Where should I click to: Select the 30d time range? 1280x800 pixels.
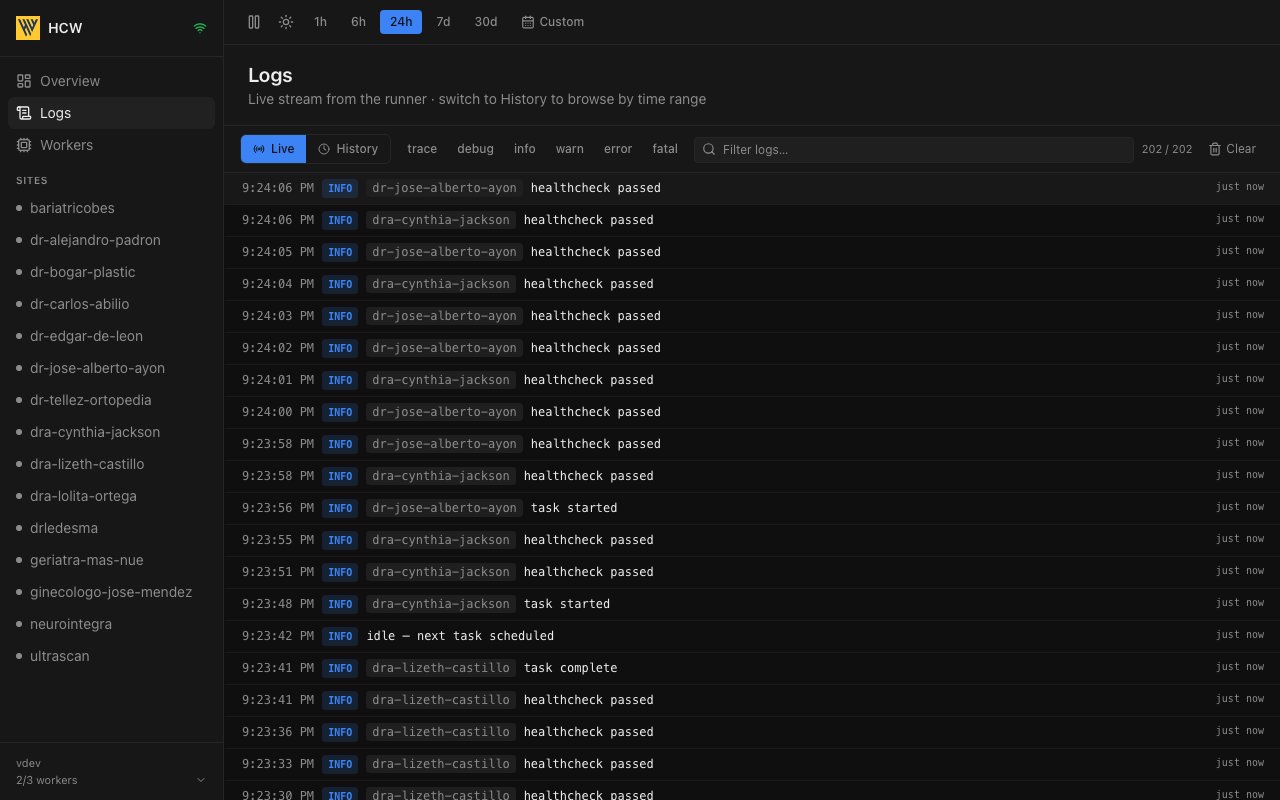tap(486, 22)
